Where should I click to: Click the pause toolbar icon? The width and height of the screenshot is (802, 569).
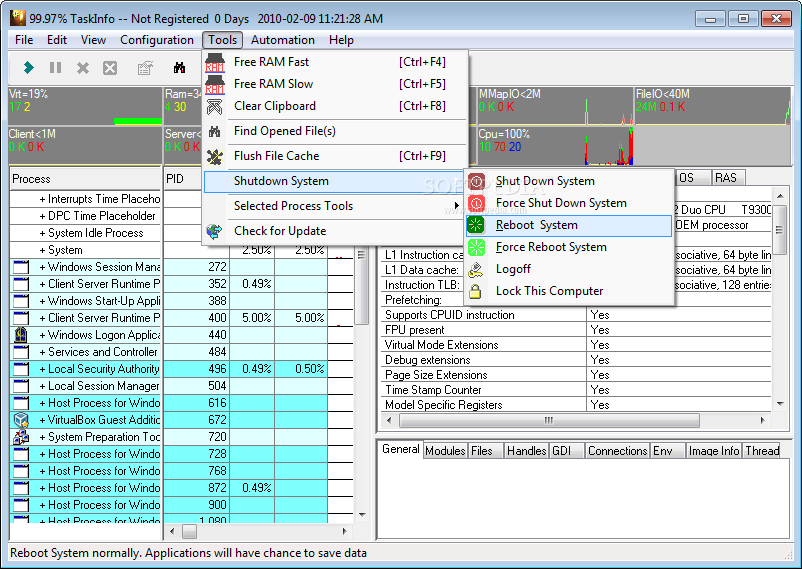[x=55, y=68]
